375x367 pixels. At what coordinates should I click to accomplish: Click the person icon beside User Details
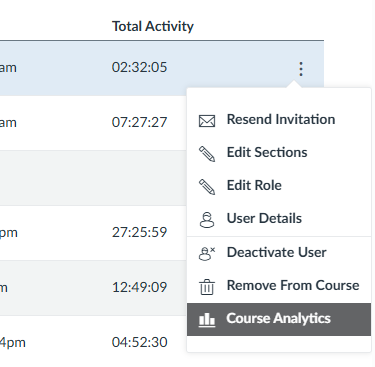pos(207,220)
